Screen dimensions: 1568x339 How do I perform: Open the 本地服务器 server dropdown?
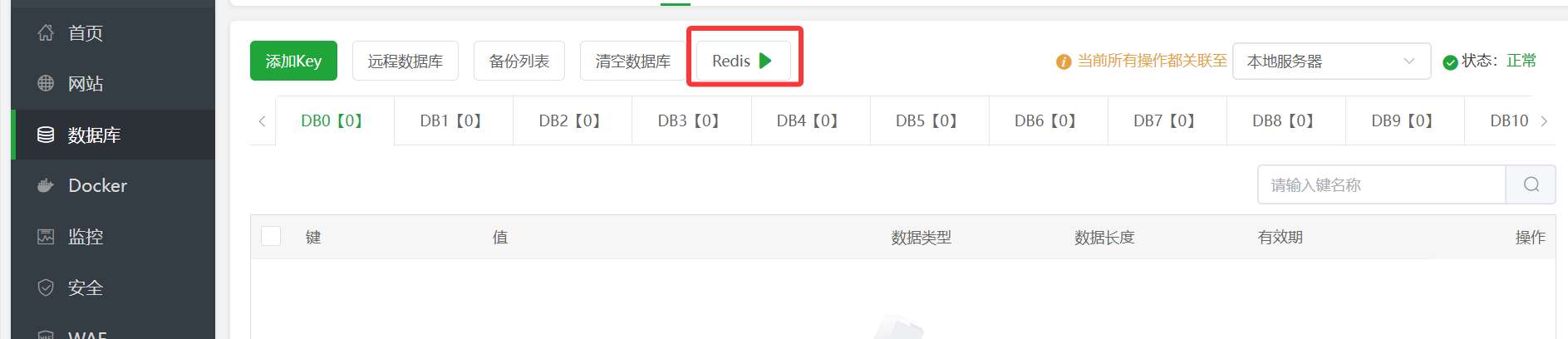(1331, 61)
